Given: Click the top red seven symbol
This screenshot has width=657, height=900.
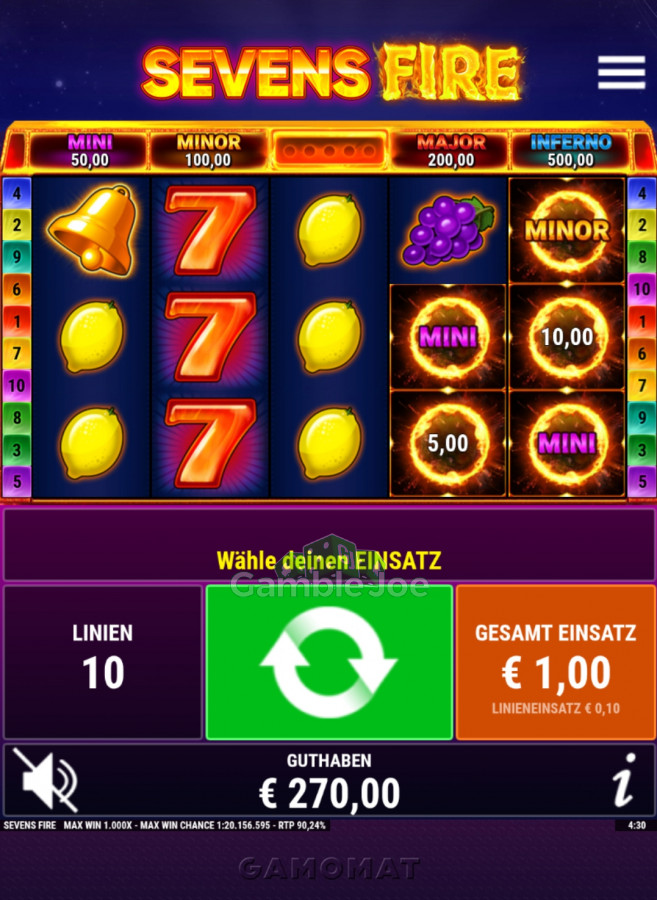Looking at the screenshot, I should click(210, 230).
